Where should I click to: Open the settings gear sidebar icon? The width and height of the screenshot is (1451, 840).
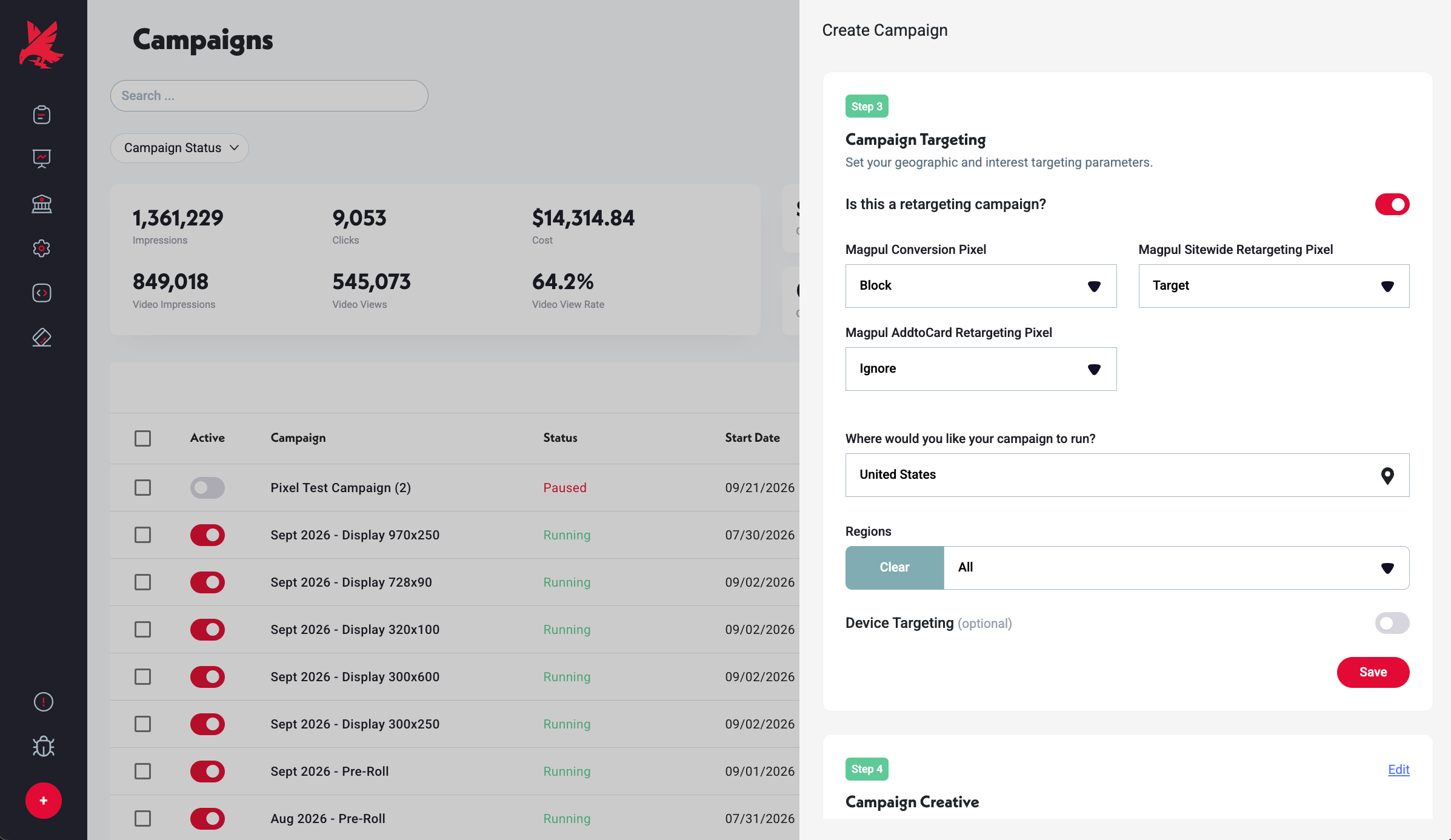42,248
